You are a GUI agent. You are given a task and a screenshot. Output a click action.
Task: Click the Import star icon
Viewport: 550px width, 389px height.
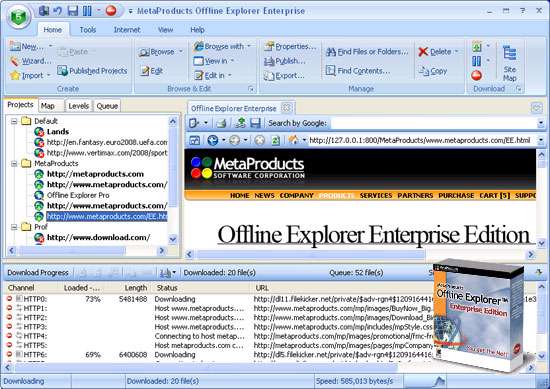(15, 75)
